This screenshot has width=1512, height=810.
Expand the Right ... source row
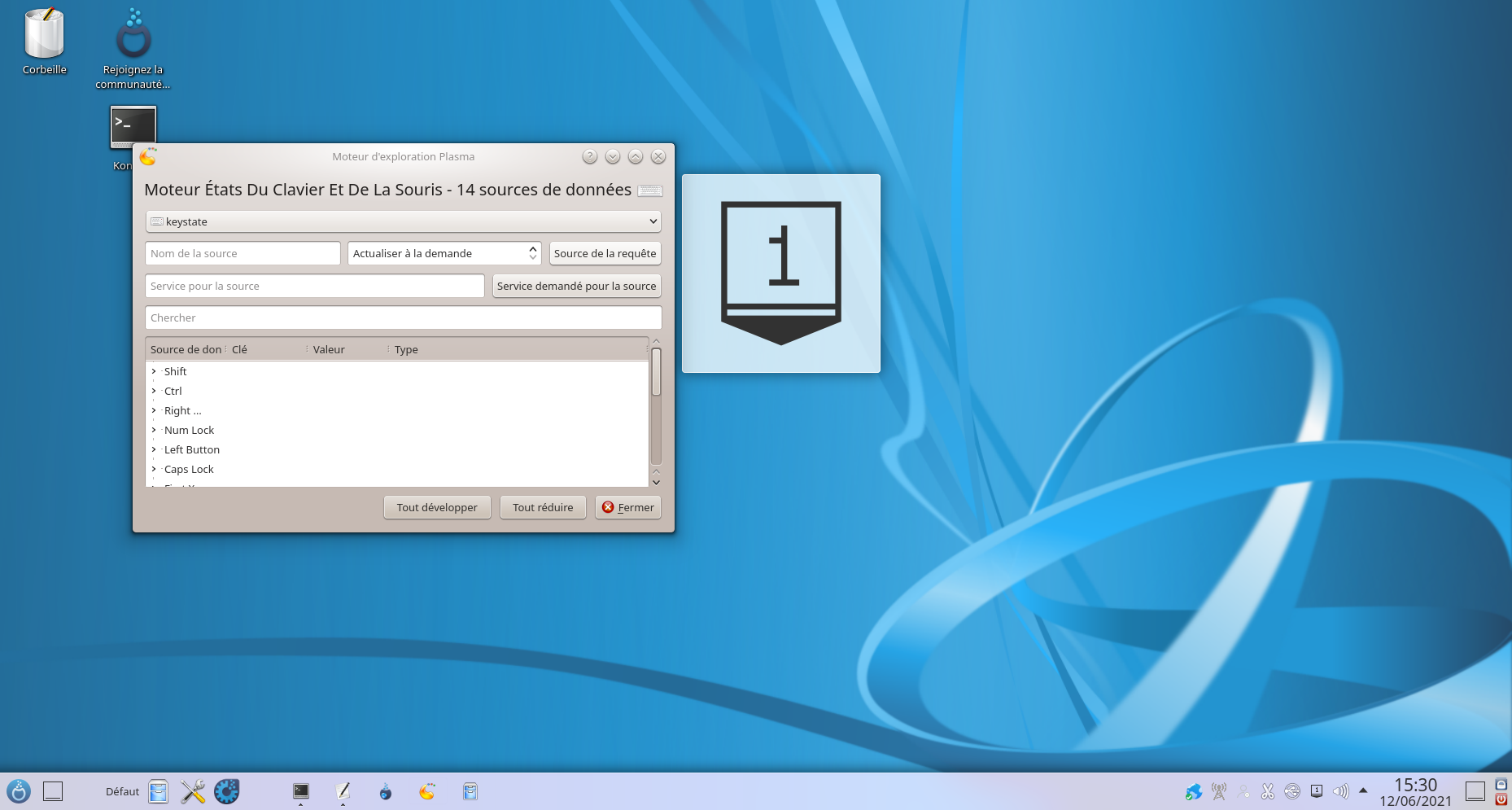154,410
